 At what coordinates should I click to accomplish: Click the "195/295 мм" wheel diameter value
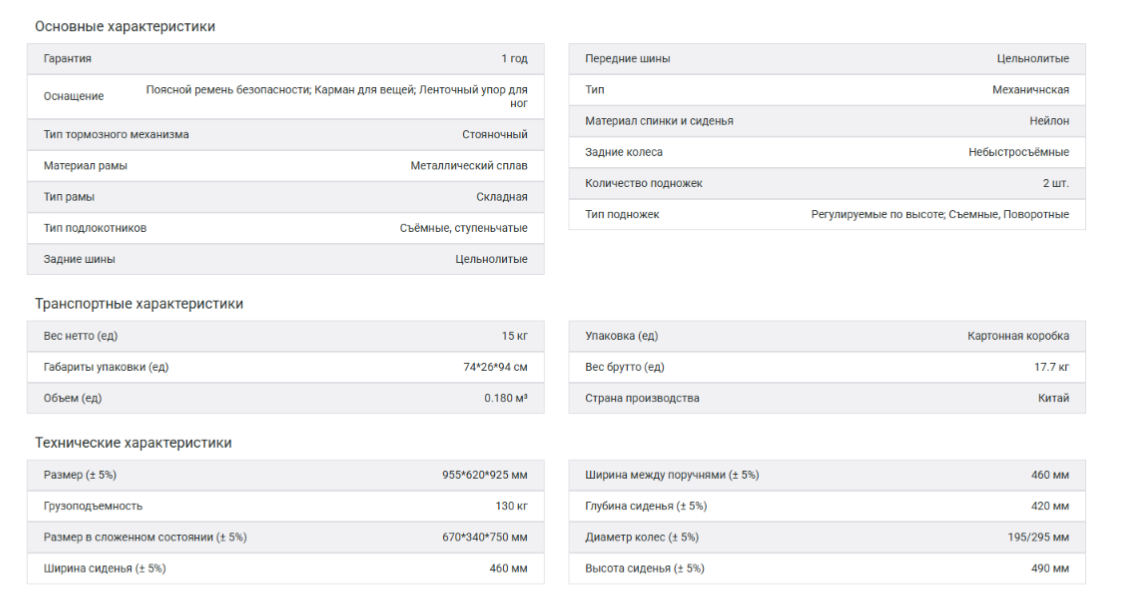pos(1038,537)
